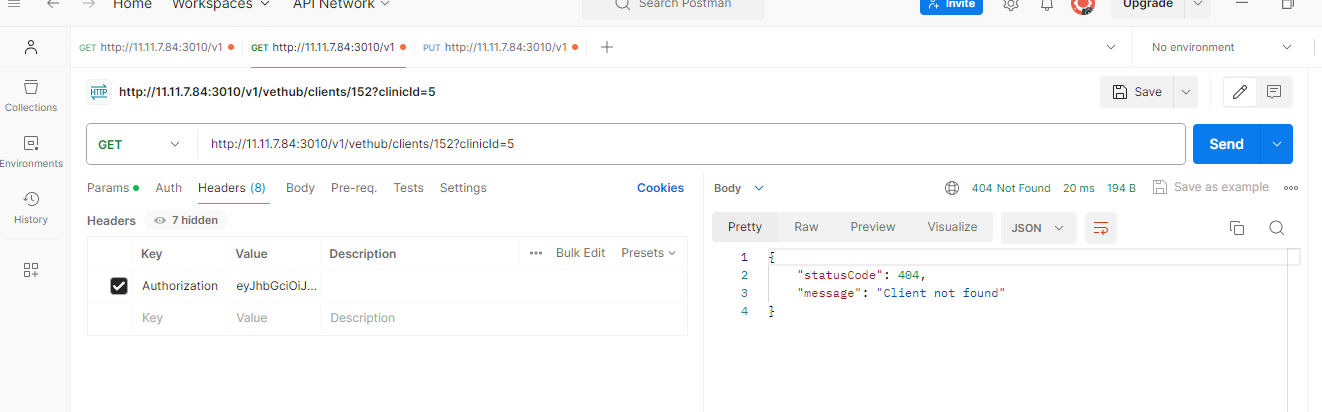Open the settings gear icon
The width and height of the screenshot is (1322, 412).
(1011, 5)
